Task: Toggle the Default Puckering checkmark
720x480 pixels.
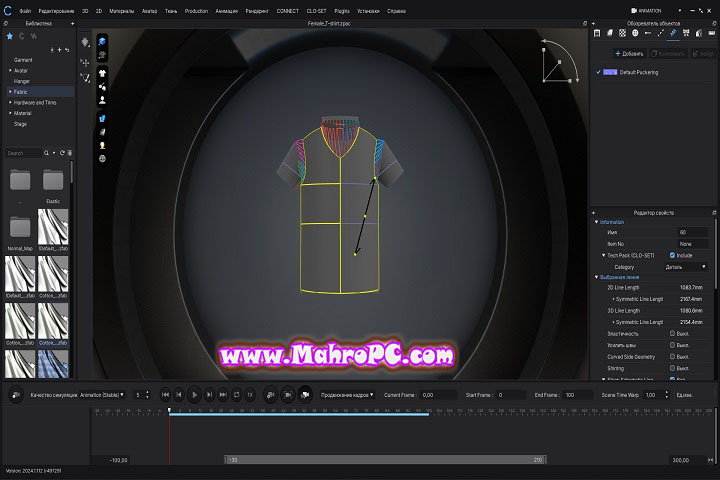Action: pyautogui.click(x=598, y=72)
